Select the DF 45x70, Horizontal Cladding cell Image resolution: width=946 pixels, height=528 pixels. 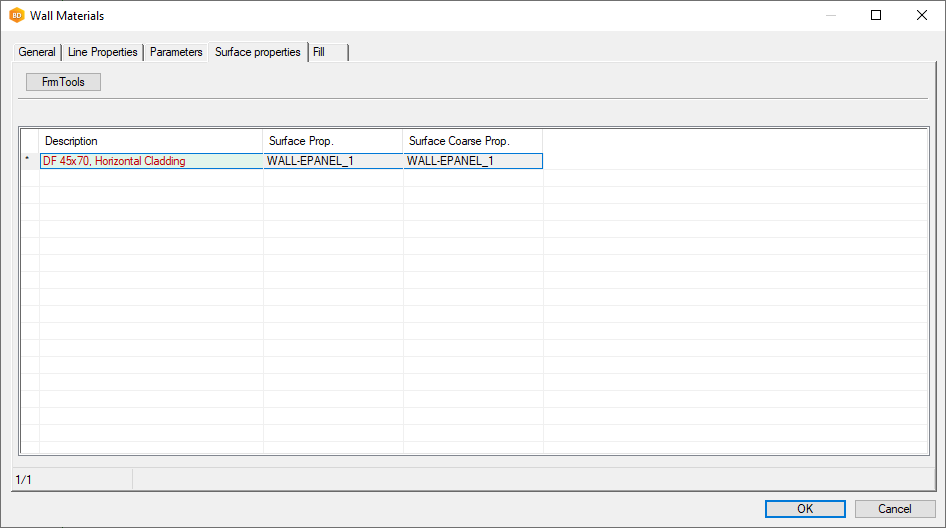[x=150, y=161]
